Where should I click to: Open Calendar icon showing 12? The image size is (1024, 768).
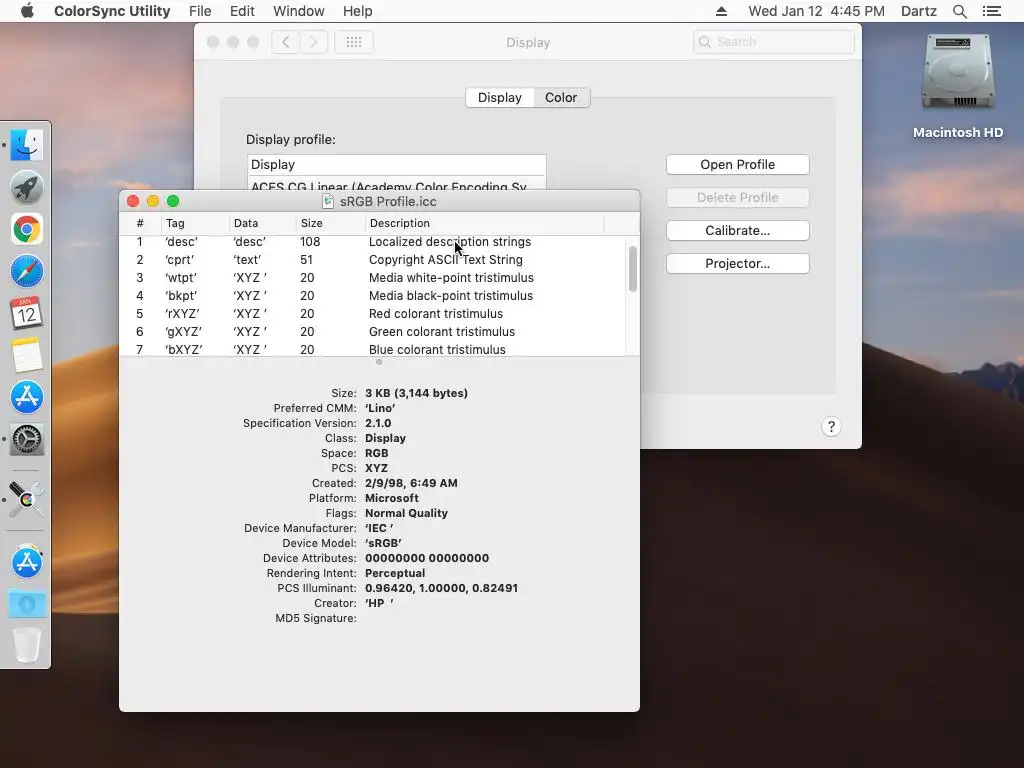[x=27, y=313]
